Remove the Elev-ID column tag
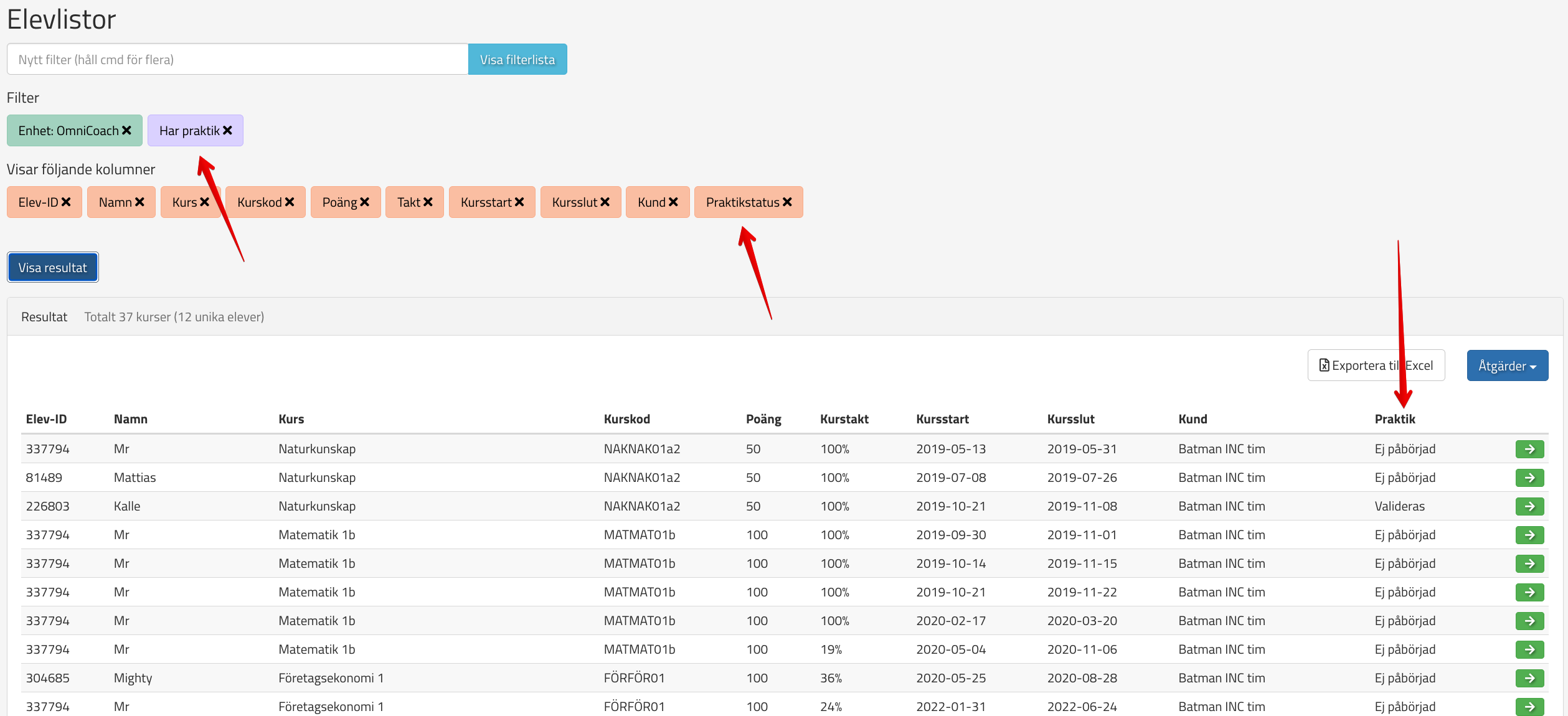Screen dimensions: 1568x716 click(66, 202)
